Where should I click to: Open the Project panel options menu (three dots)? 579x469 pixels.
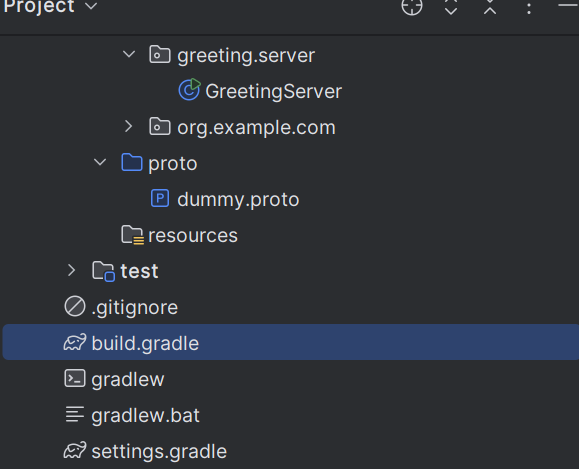click(x=529, y=8)
